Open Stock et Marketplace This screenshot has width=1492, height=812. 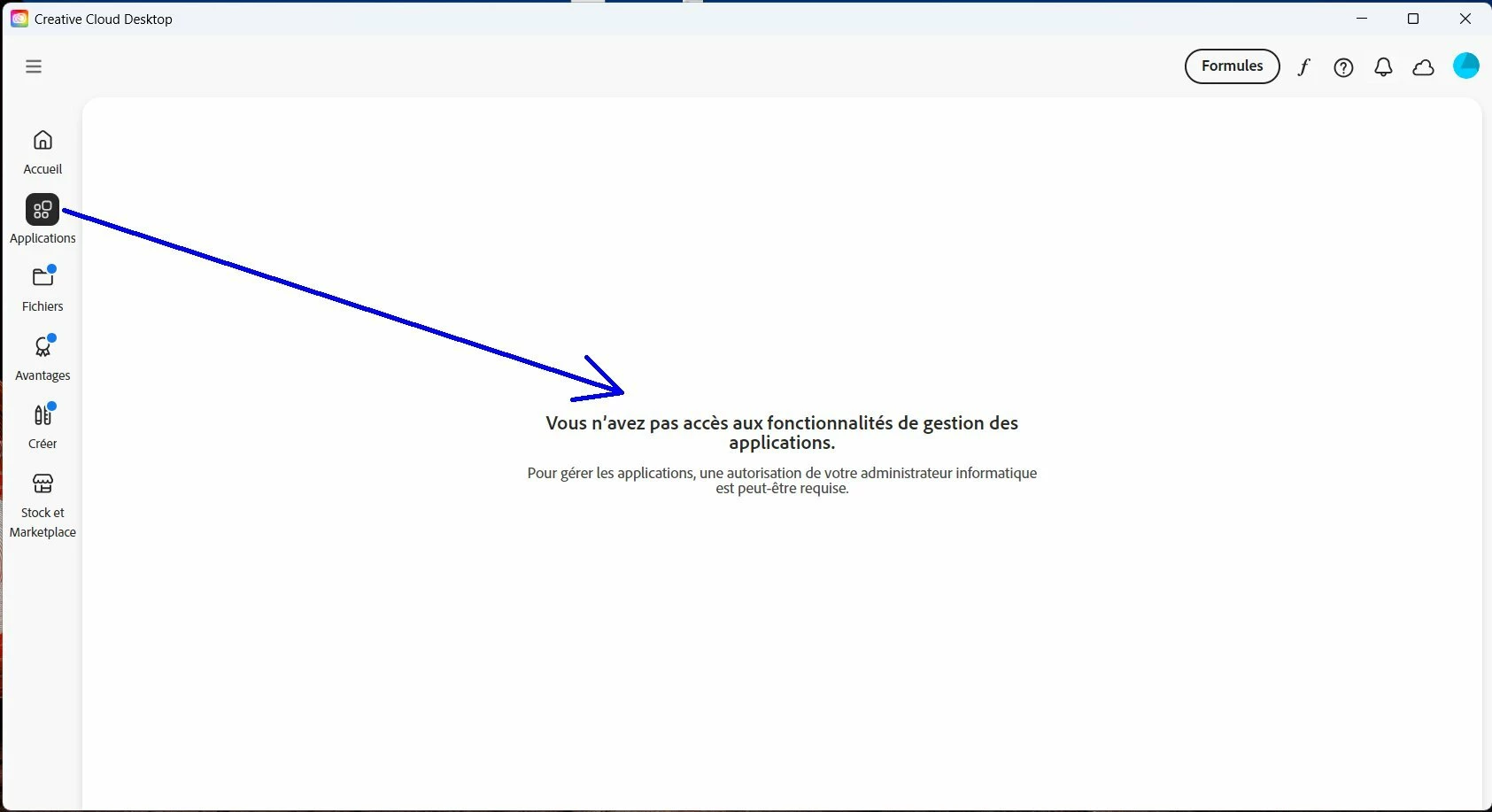pos(43,505)
